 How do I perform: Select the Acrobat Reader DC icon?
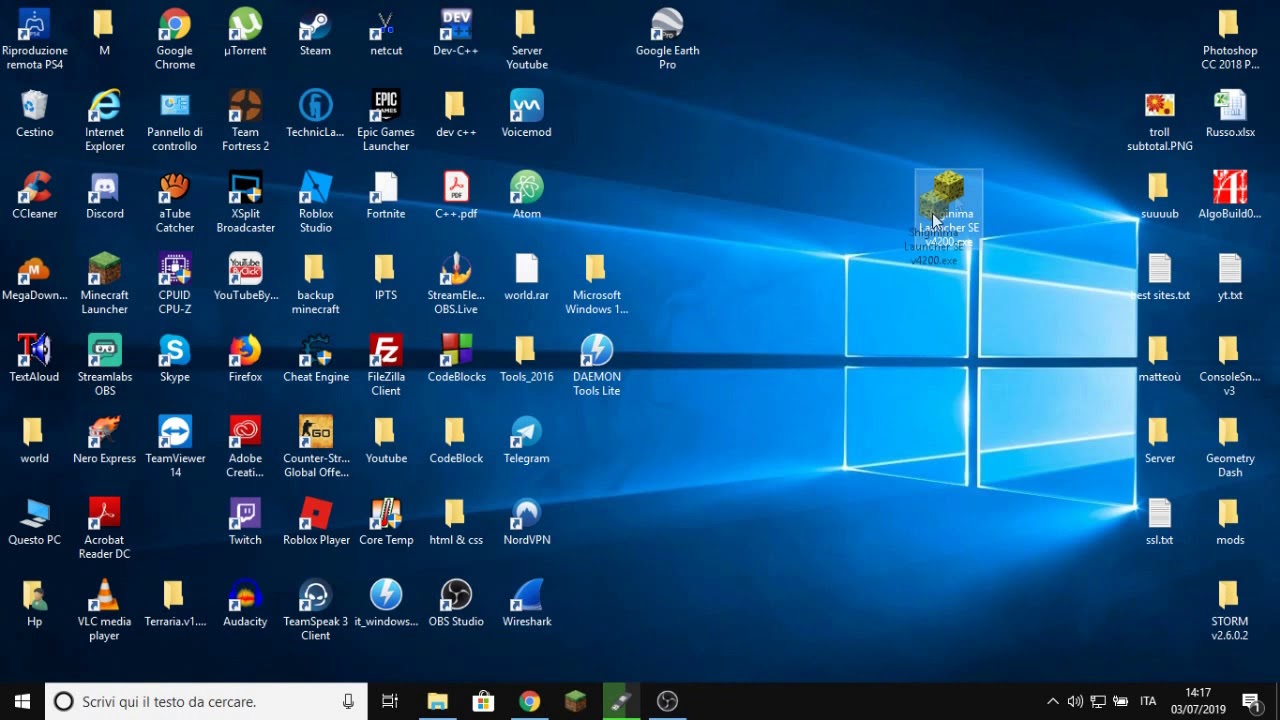105,529
